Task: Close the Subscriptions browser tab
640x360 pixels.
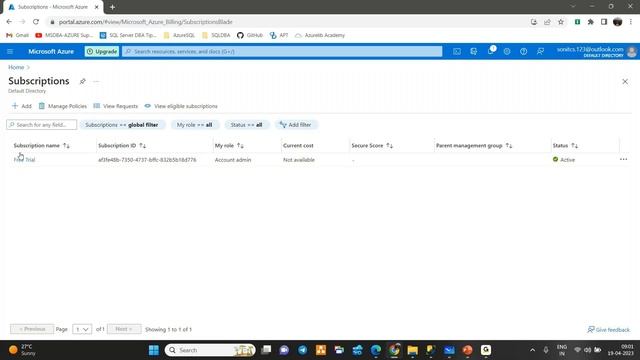Action: [97, 7]
